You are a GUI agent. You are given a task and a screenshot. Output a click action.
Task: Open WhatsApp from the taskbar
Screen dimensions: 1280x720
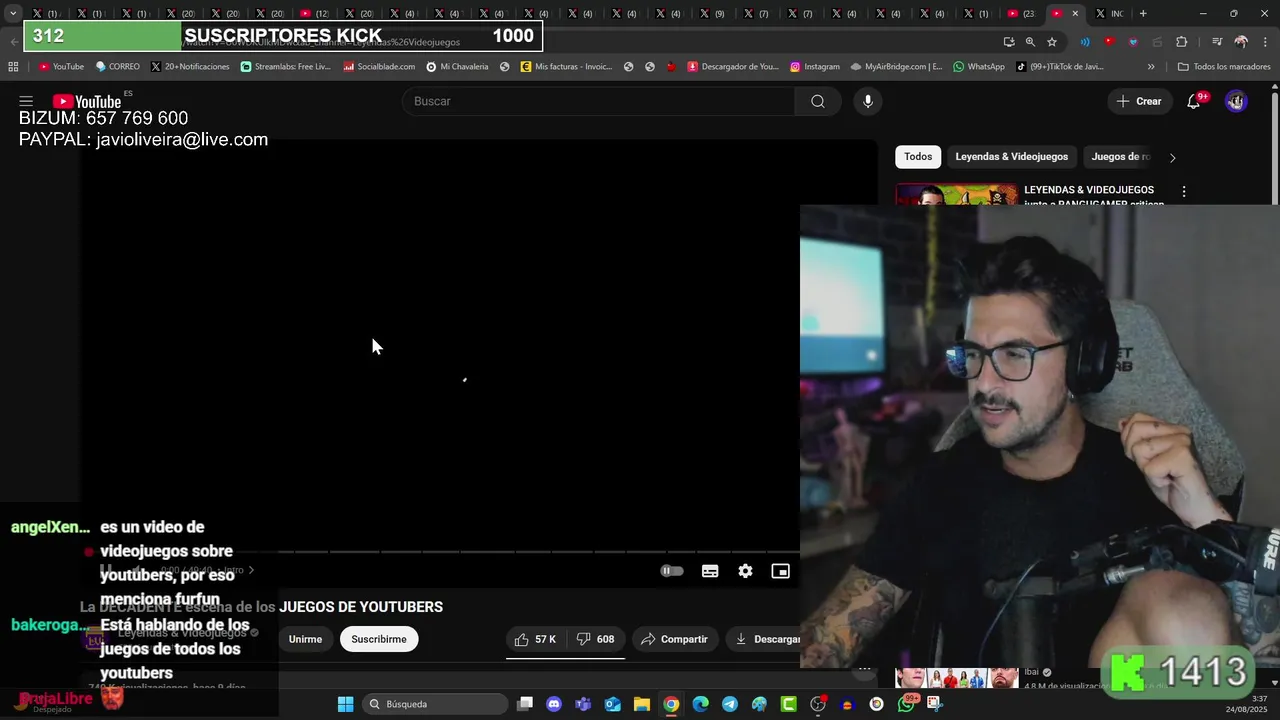tap(906, 704)
